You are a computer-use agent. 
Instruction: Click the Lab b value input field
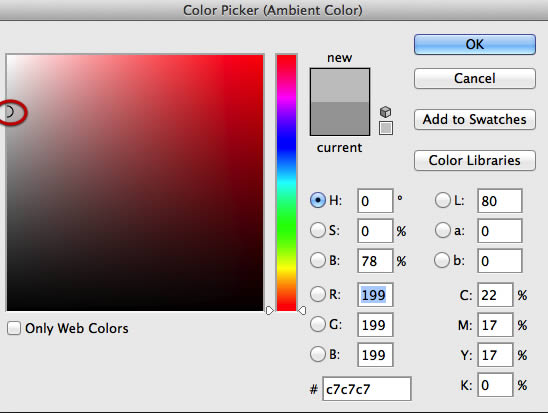(500, 261)
